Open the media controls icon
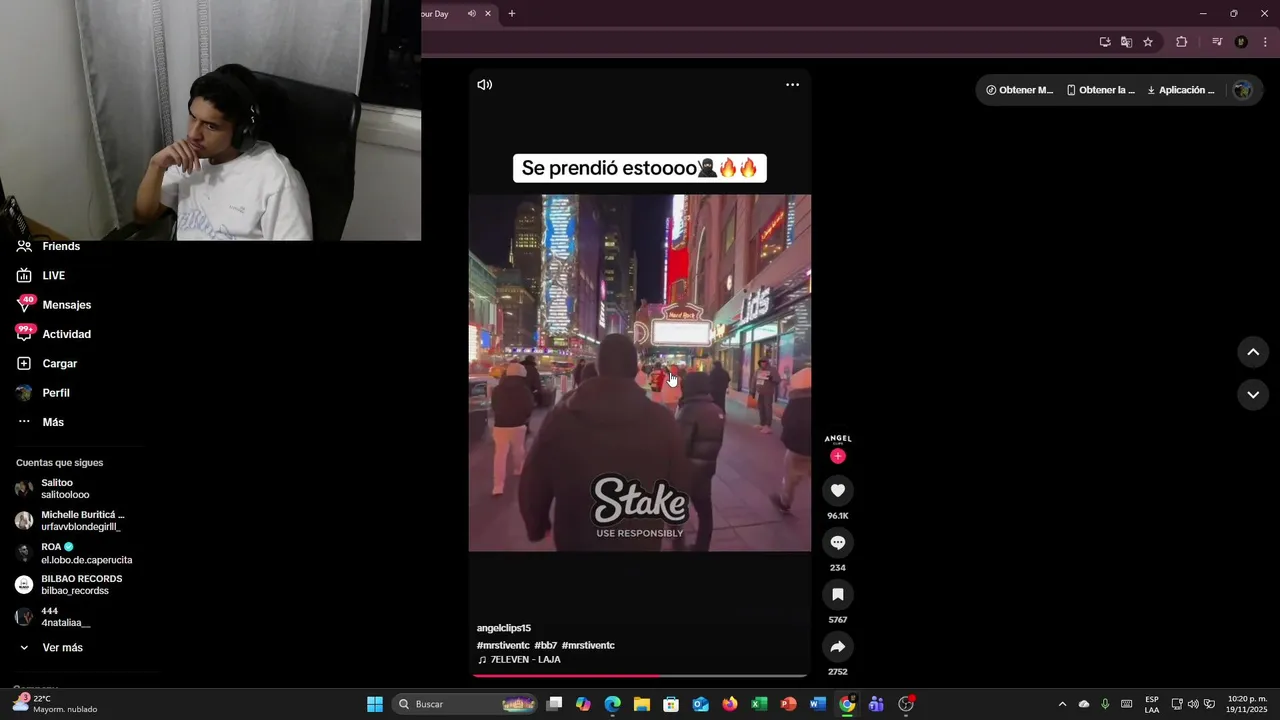Image resolution: width=1280 pixels, height=720 pixels. point(1217,42)
